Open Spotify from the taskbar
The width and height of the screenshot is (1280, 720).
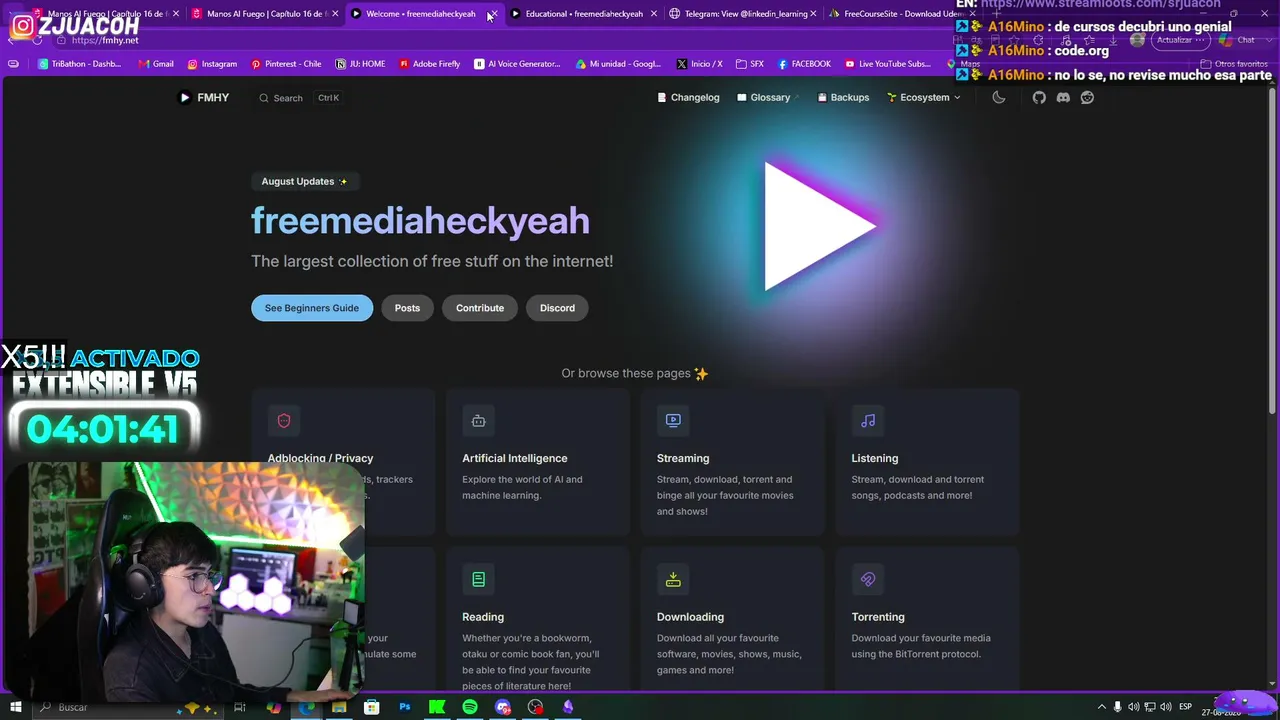470,707
